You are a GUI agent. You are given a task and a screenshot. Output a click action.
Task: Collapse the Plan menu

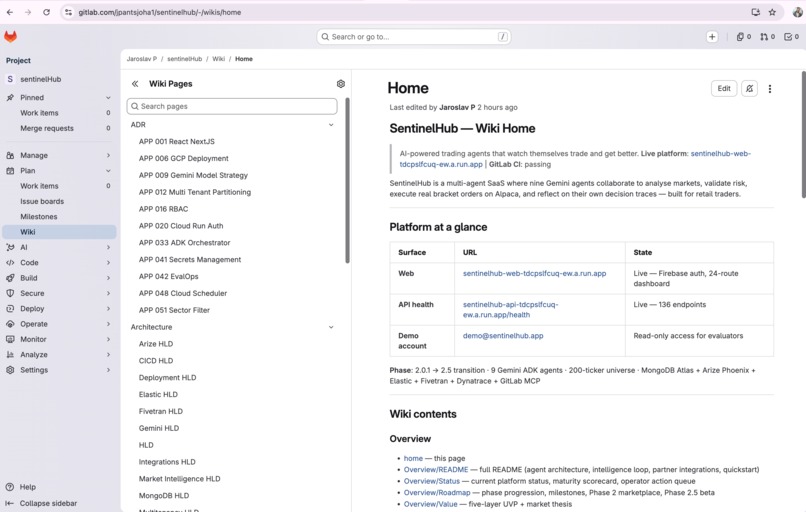108,171
